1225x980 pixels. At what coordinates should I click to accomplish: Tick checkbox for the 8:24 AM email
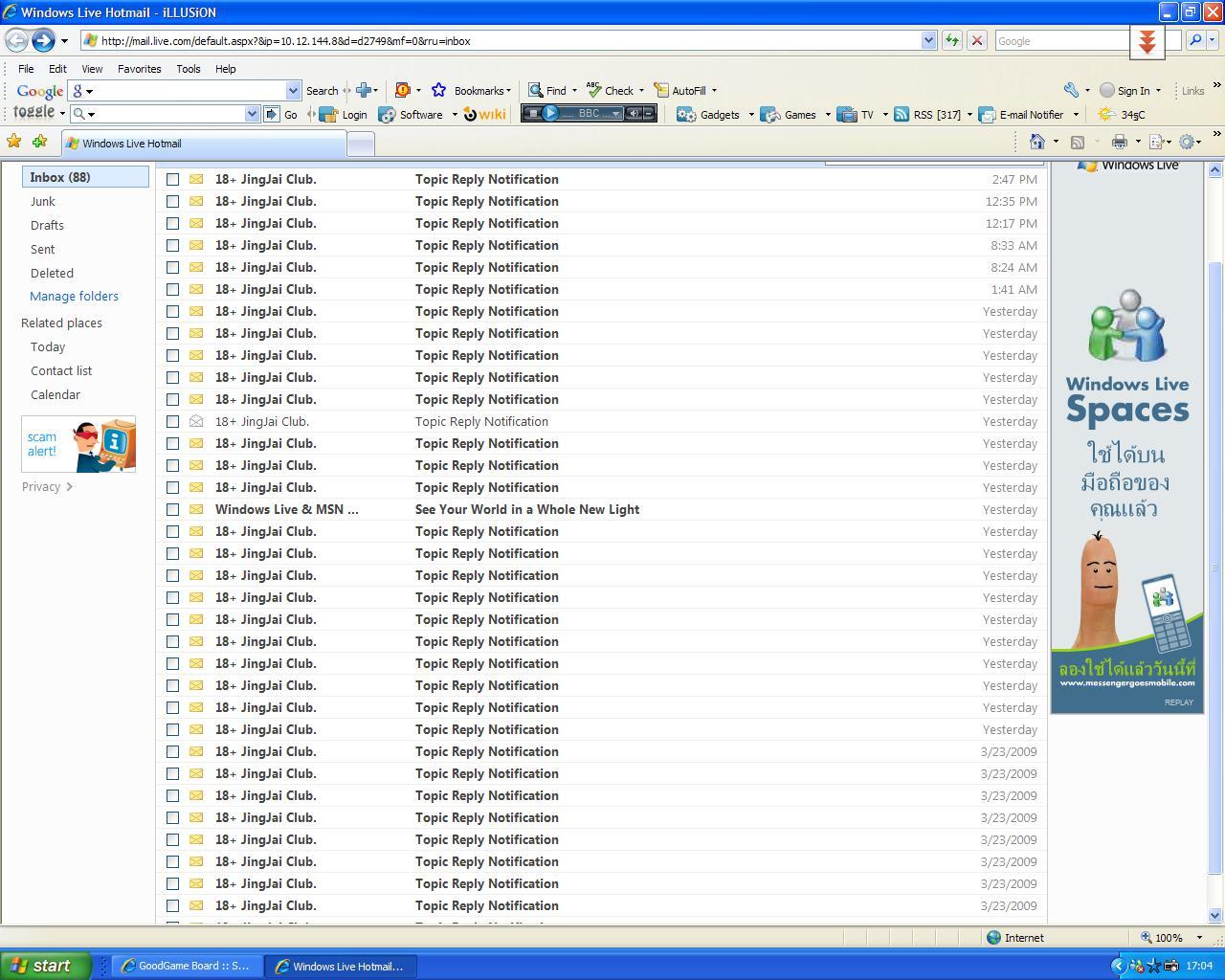[x=172, y=267]
